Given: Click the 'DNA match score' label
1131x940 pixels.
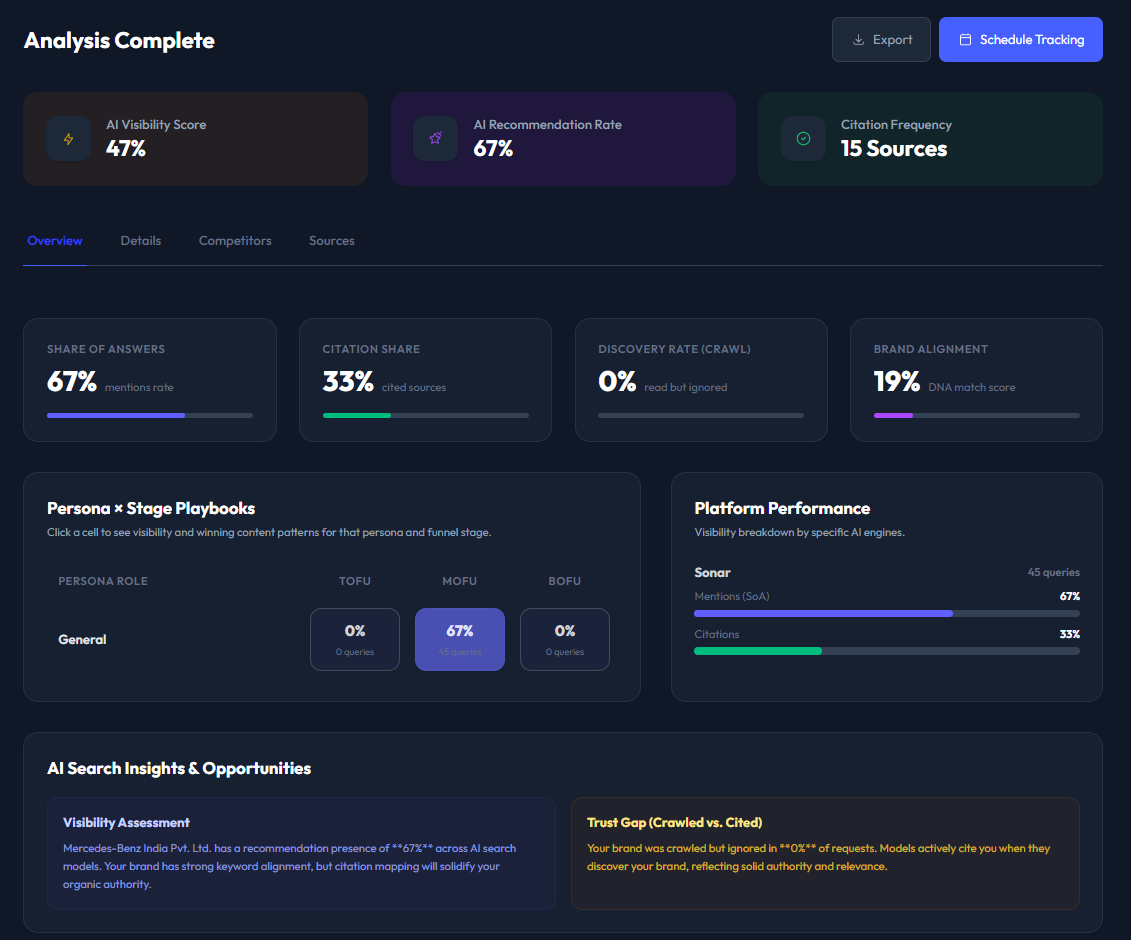Looking at the screenshot, I should coord(972,387).
